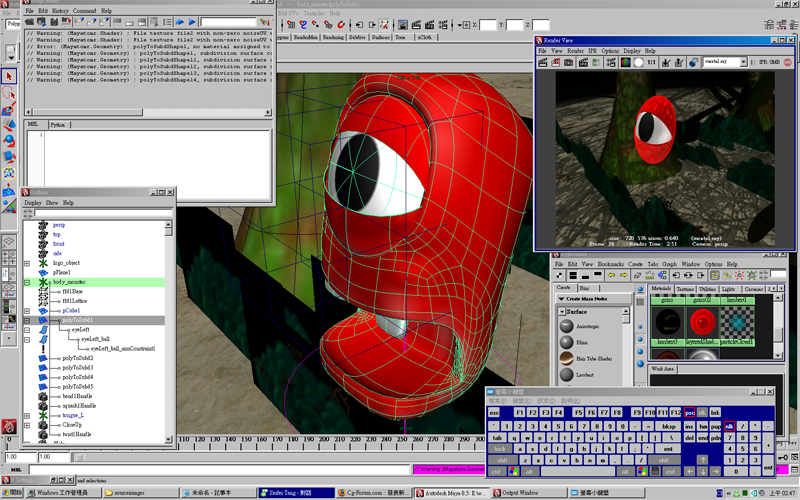Click Remove Image icon in Render View
Viewport: 800px width, 500px height.
click(x=679, y=62)
